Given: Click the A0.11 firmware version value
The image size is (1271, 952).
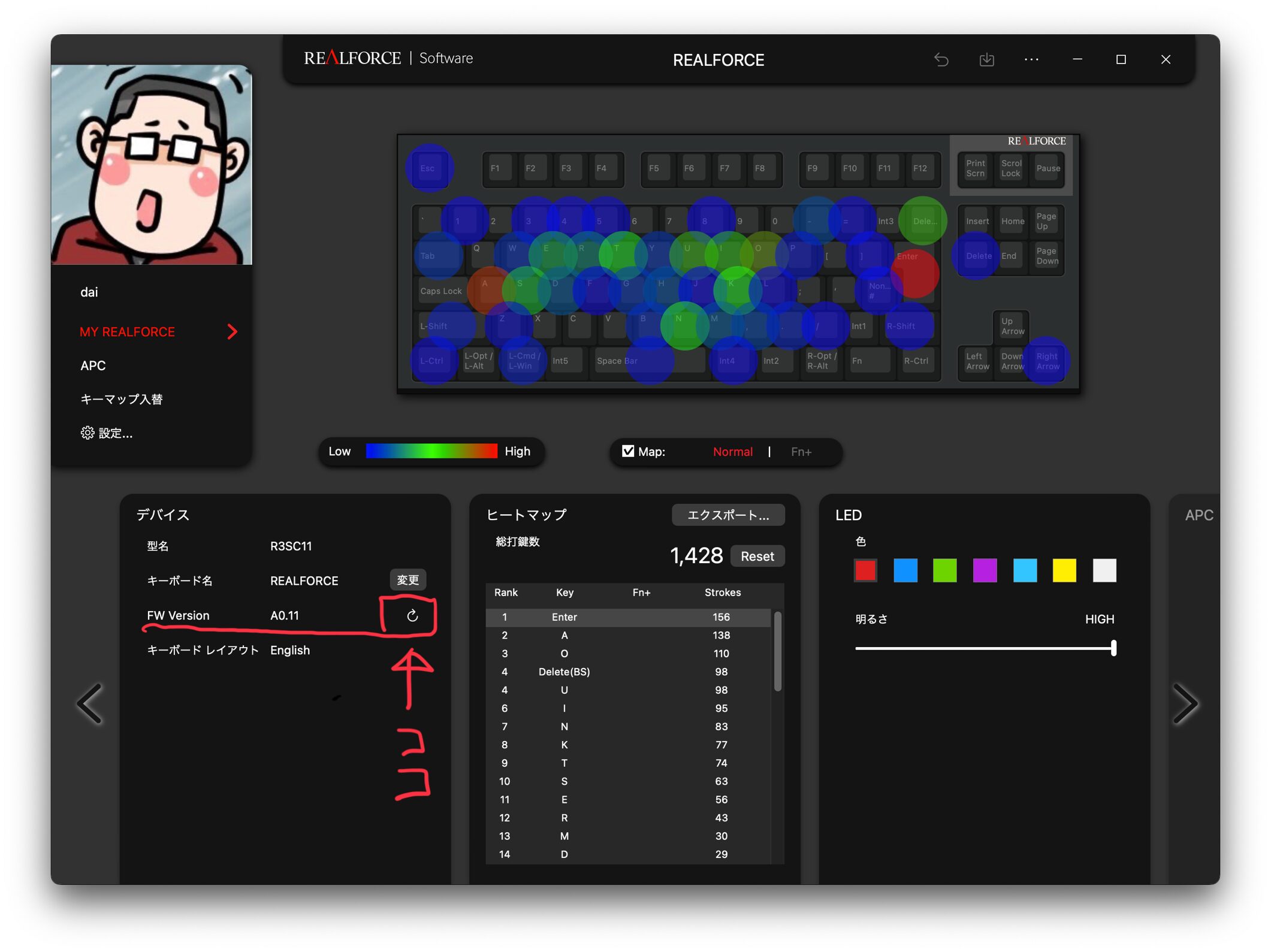Looking at the screenshot, I should [284, 615].
